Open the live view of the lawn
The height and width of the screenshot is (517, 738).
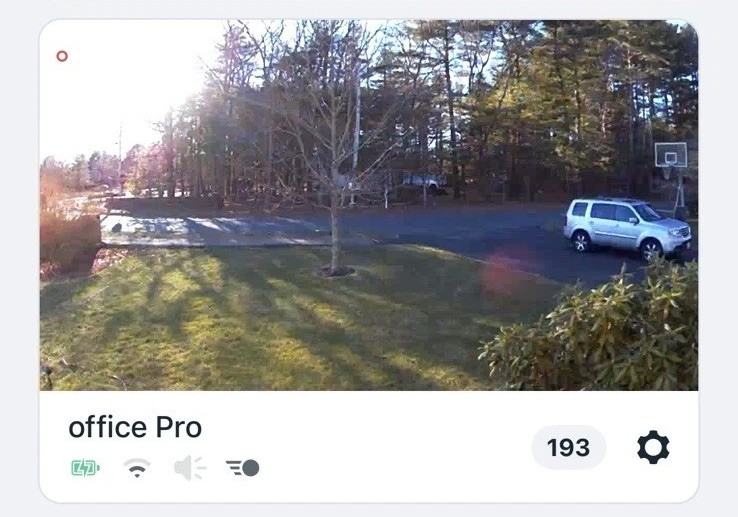click(369, 205)
